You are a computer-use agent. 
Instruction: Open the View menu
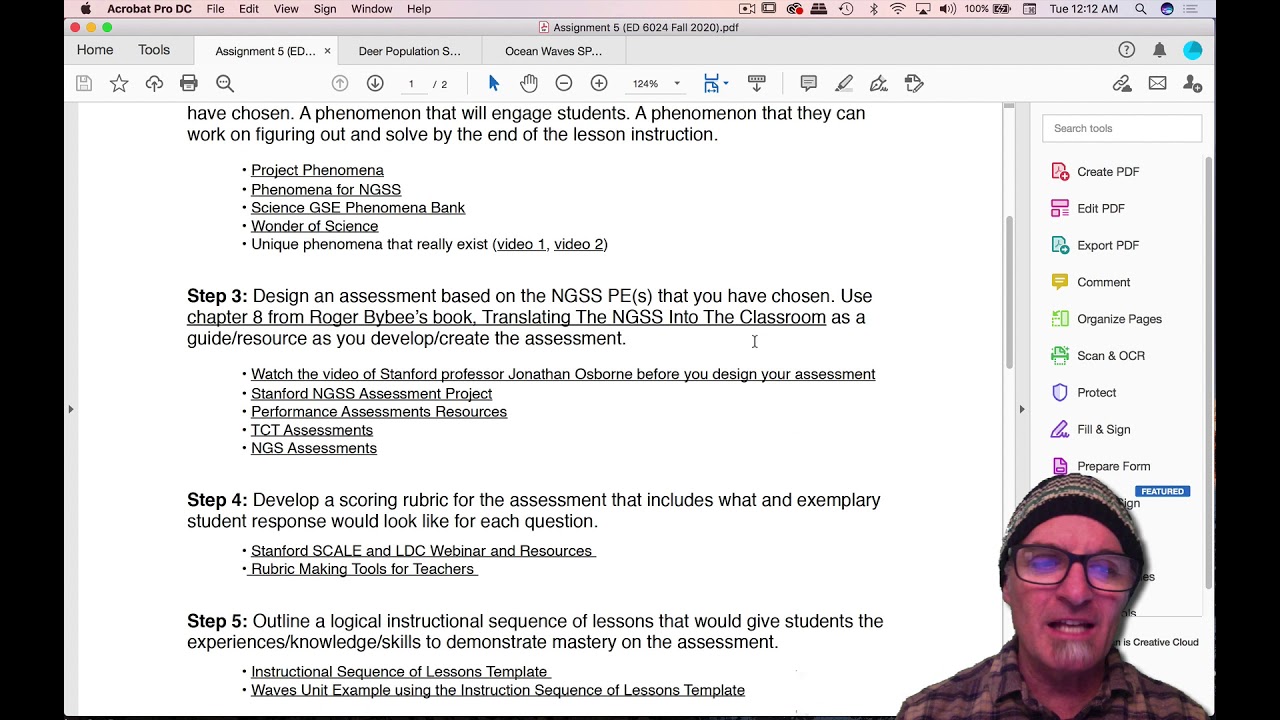click(286, 9)
